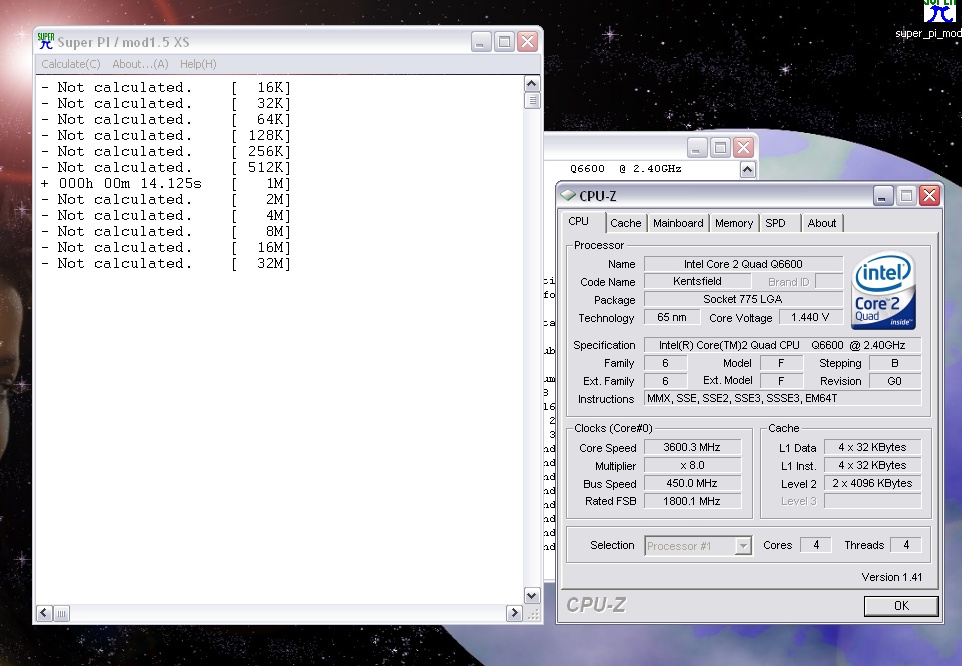Open the About...(A) menu in Super PI
Screen dimensions: 962x666
tap(140, 64)
